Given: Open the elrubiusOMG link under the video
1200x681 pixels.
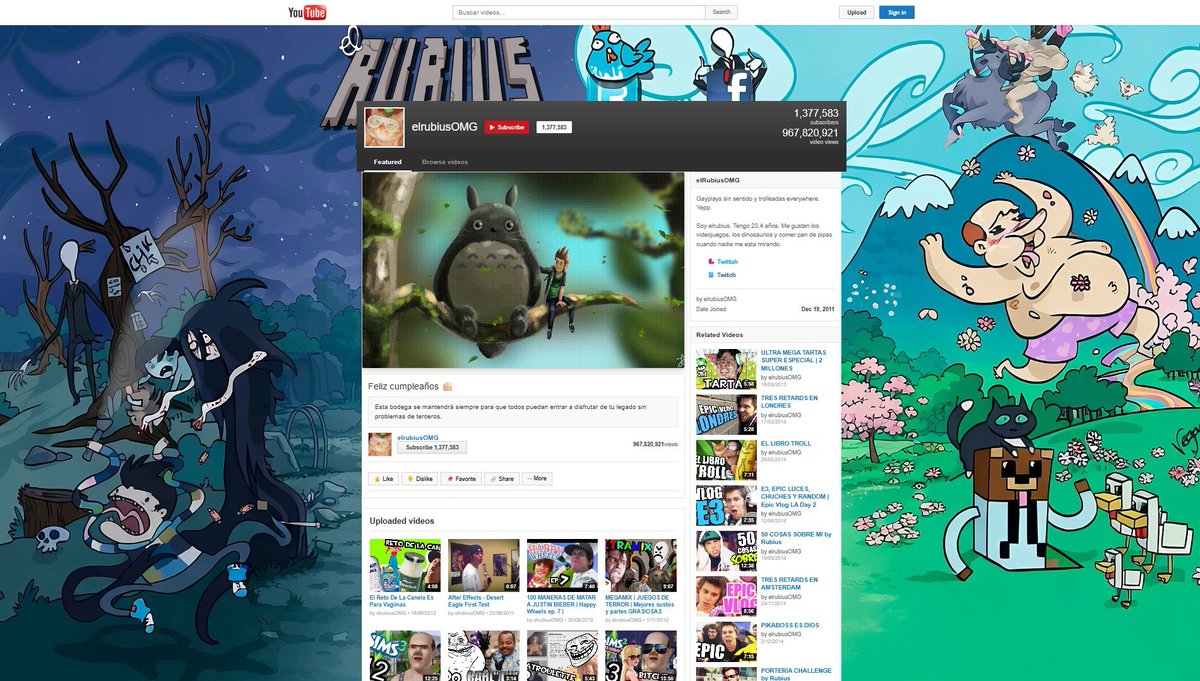Looking at the screenshot, I should [418, 437].
